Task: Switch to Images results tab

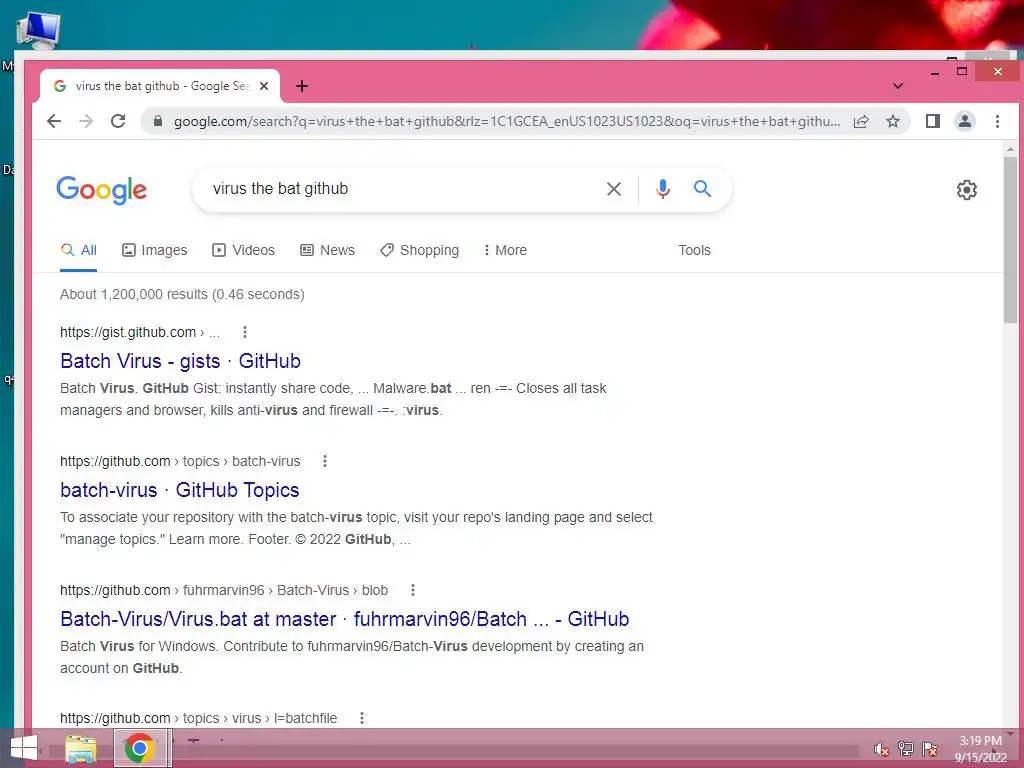Action: [x=154, y=251]
